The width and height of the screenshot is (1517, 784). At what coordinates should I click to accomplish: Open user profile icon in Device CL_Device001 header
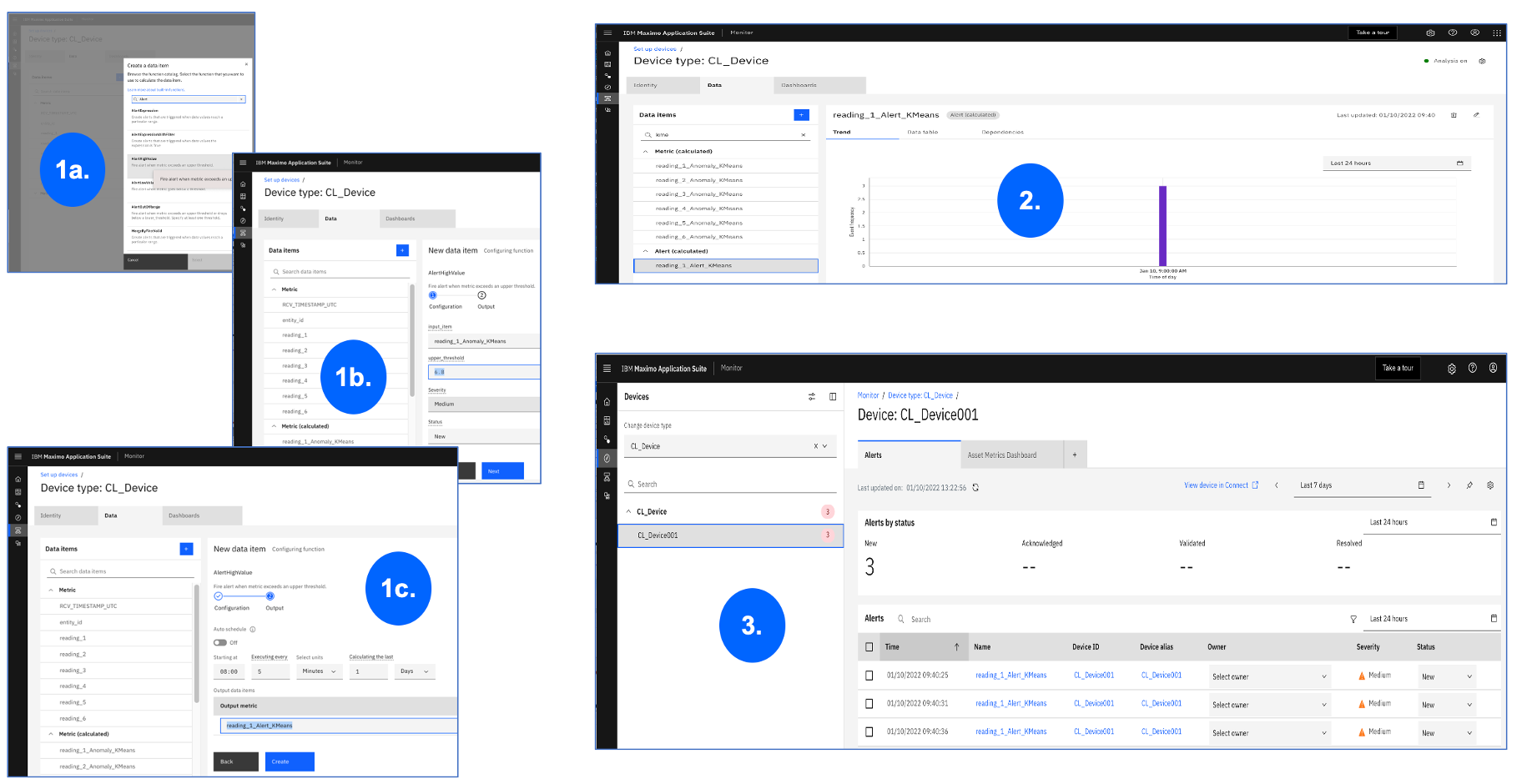pyautogui.click(x=1493, y=368)
